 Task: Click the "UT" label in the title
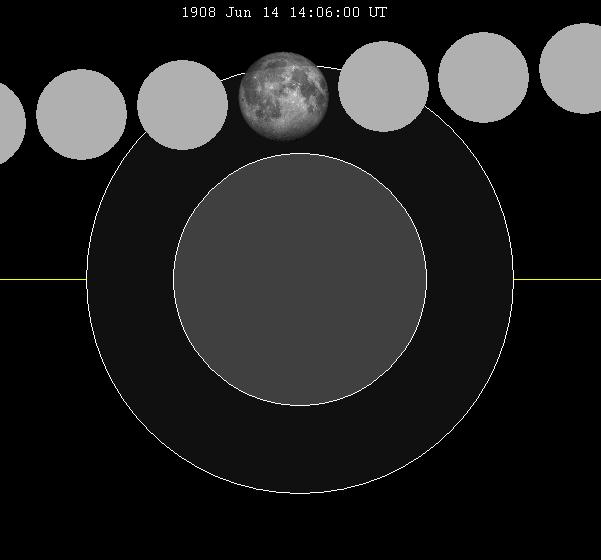pyautogui.click(x=377, y=13)
